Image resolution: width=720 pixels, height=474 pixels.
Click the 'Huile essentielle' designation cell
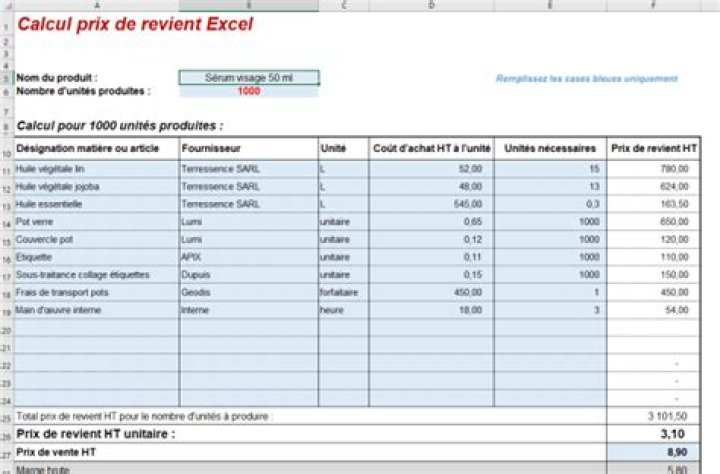tap(97, 204)
